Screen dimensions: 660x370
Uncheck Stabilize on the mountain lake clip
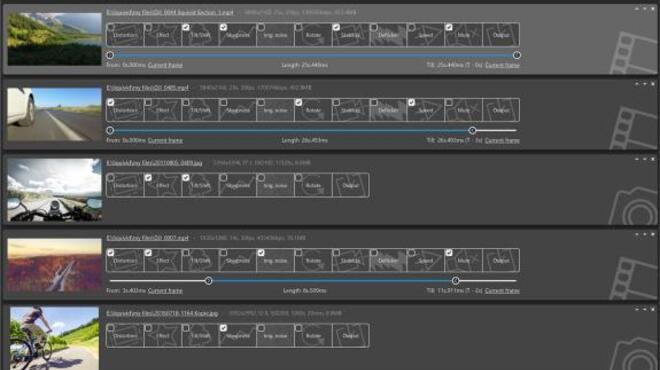coord(336,27)
